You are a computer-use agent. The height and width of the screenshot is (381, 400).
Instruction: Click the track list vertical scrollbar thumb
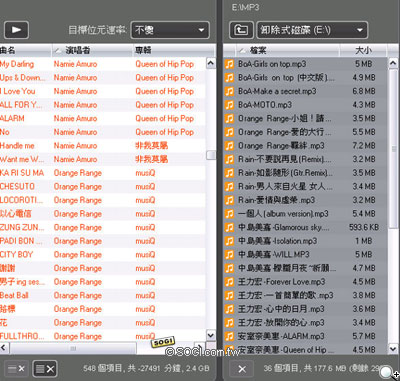pyautogui.click(x=211, y=155)
